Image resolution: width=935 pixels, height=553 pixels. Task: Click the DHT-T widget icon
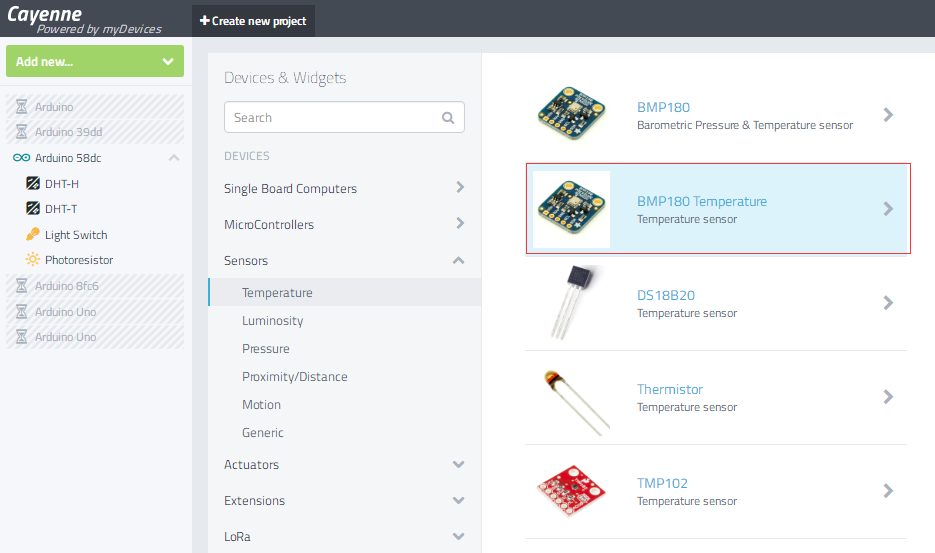click(x=33, y=208)
